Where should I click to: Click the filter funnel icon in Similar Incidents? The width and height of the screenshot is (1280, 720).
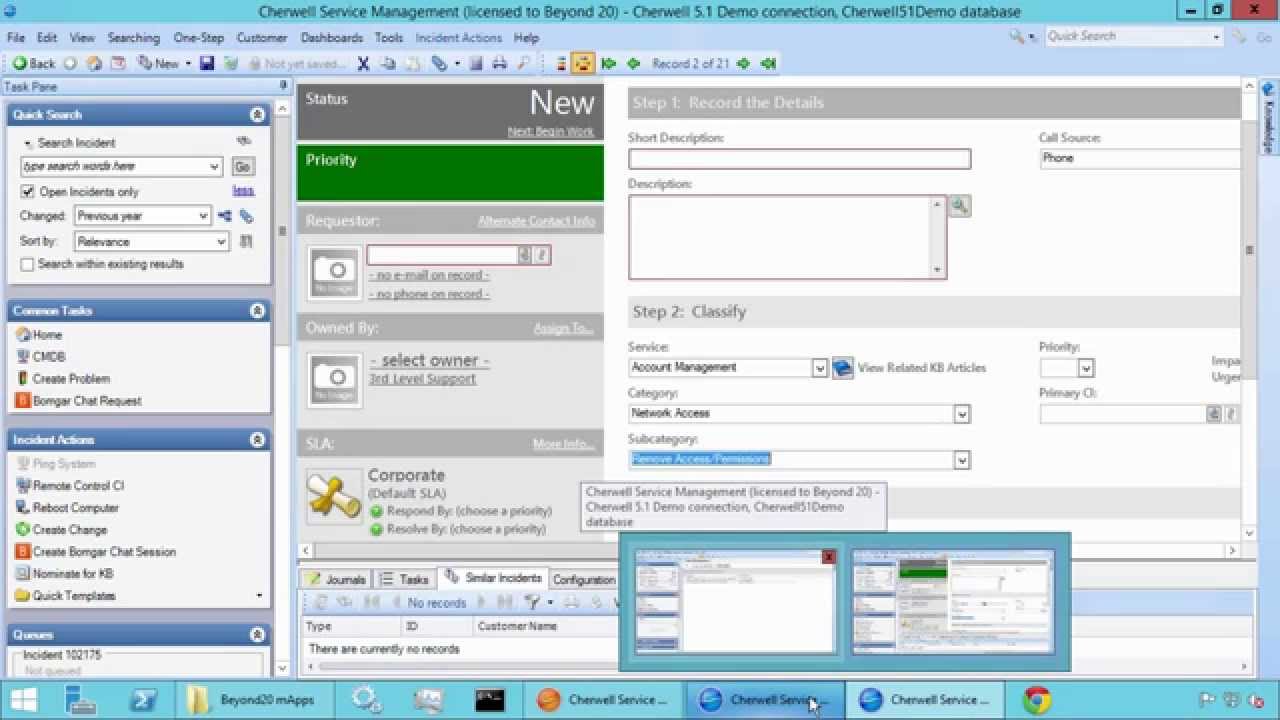(x=532, y=602)
